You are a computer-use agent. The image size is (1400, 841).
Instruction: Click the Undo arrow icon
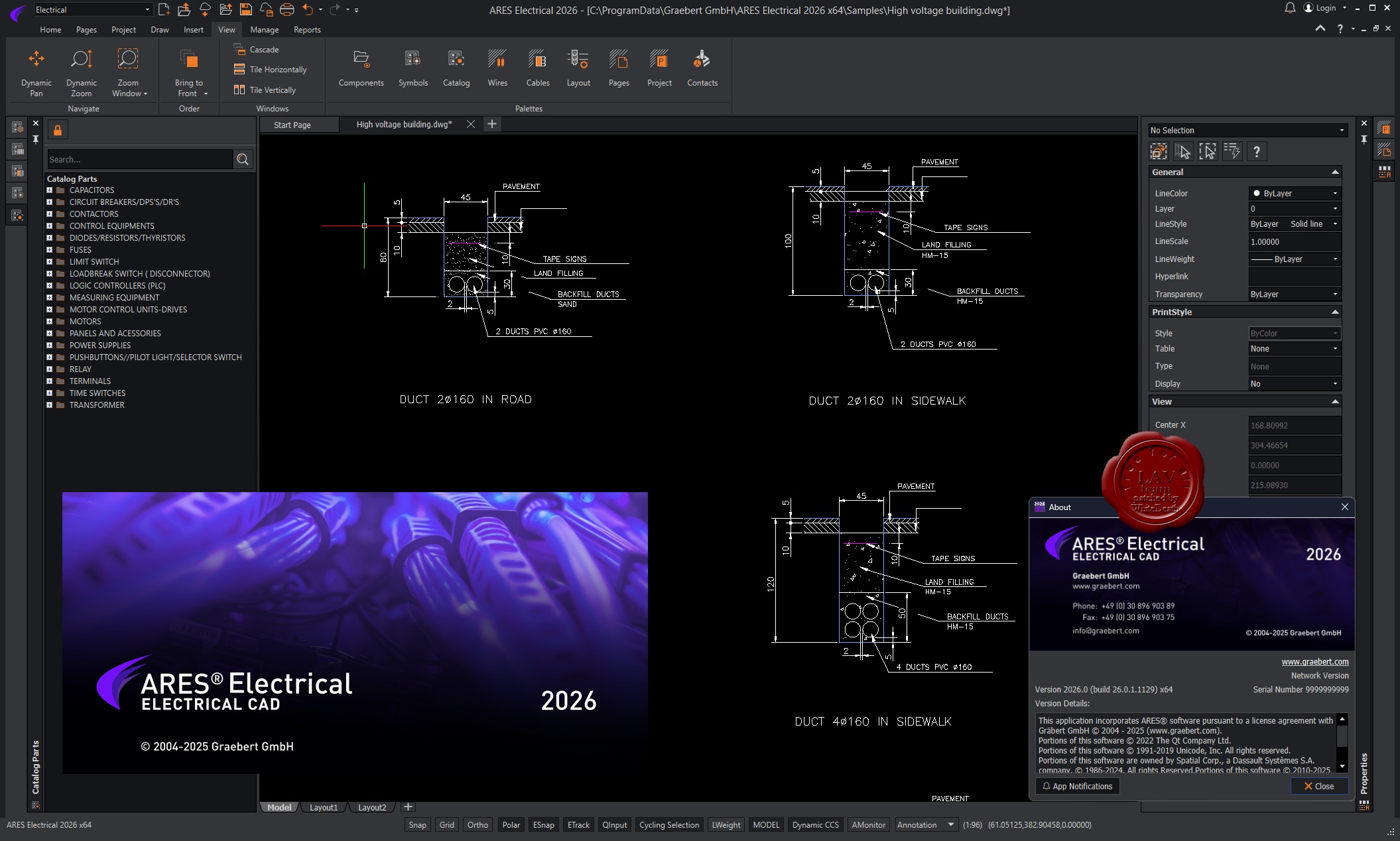(308, 9)
